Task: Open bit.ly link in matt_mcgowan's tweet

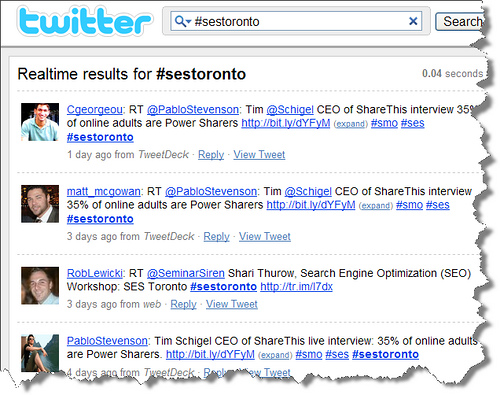Action: pyautogui.click(x=311, y=205)
